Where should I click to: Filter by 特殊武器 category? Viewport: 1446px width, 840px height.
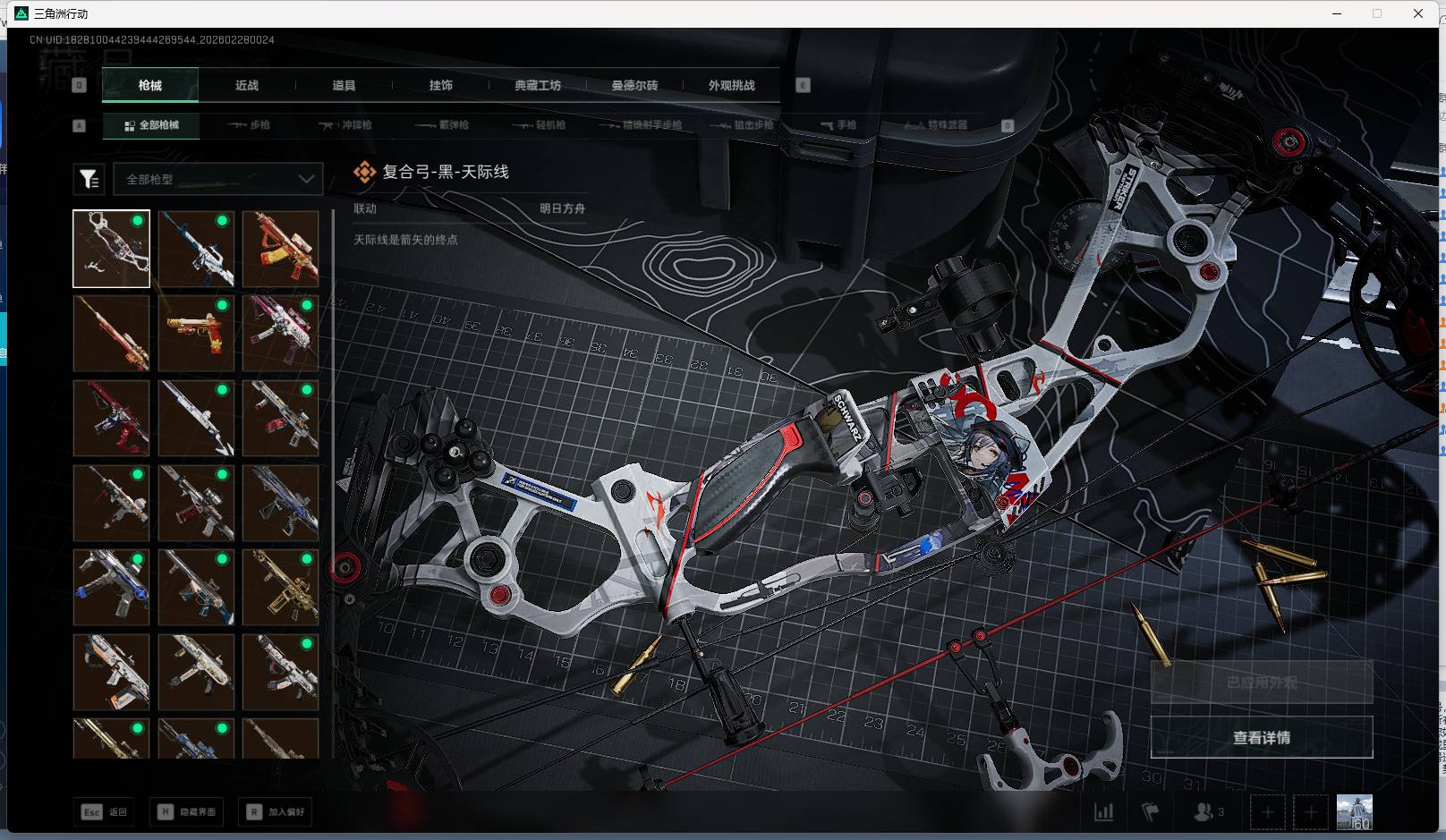pos(937,125)
